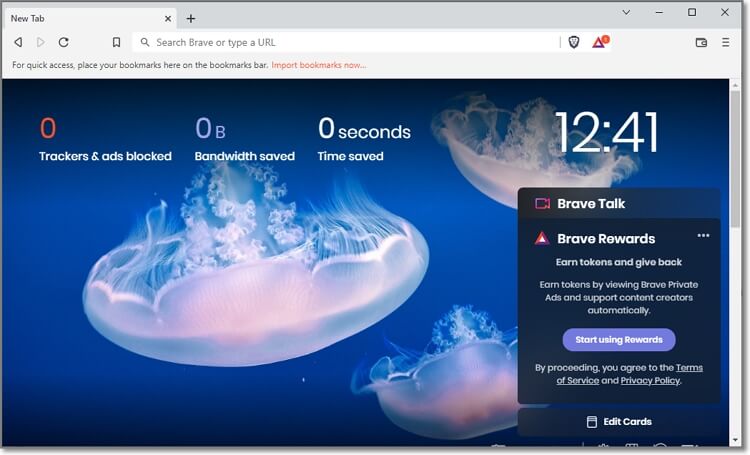
Task: Open the Brave Wallet icon
Action: point(701,42)
